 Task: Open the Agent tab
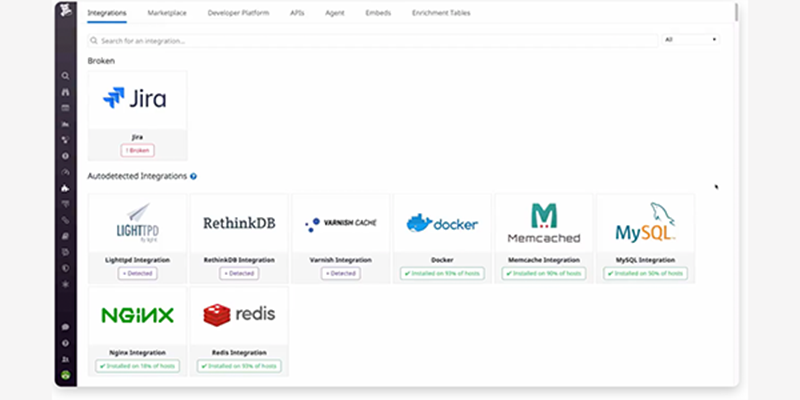335,13
